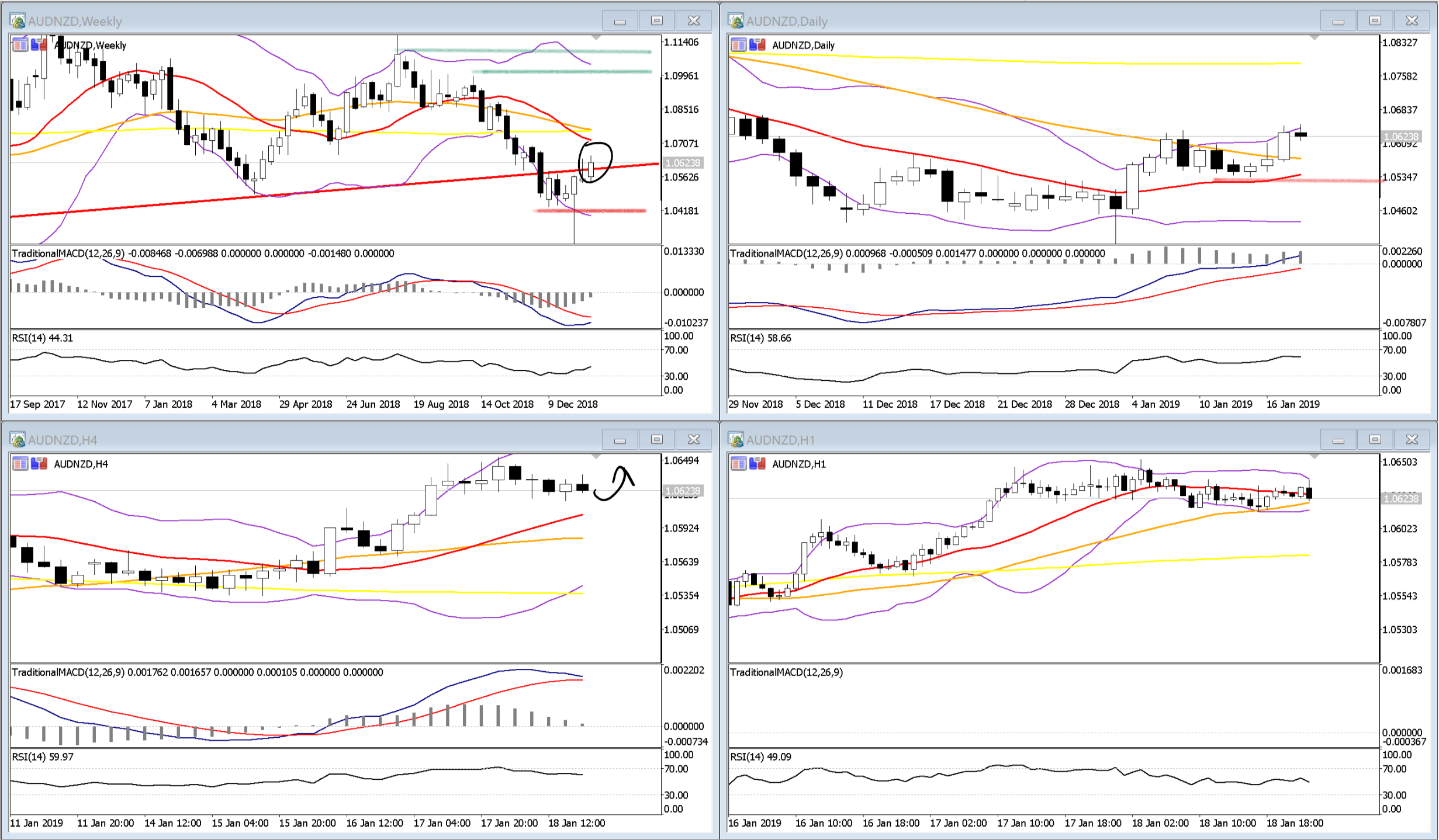Click the AUDNZD,H1 window system icon
The image size is (1439, 840).
(736, 439)
